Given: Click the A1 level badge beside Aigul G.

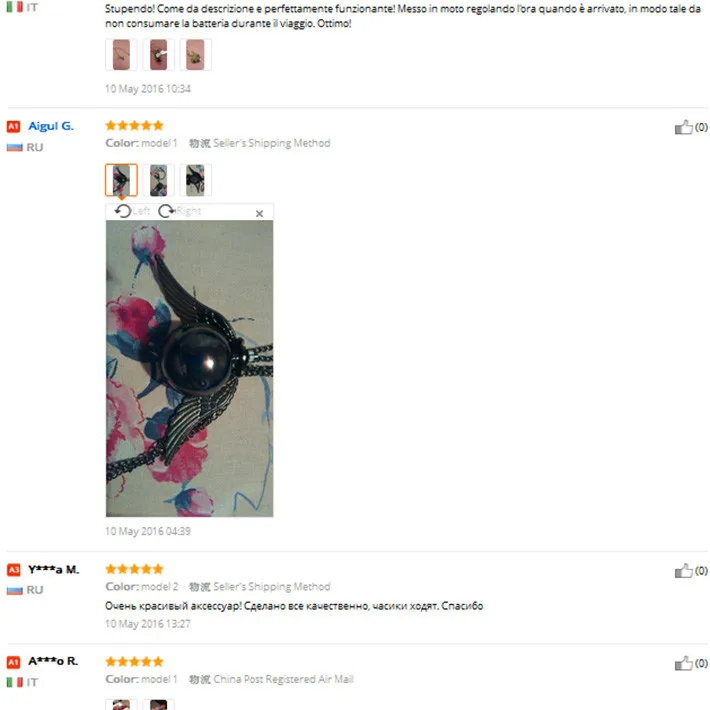Looking at the screenshot, I should (x=14, y=126).
